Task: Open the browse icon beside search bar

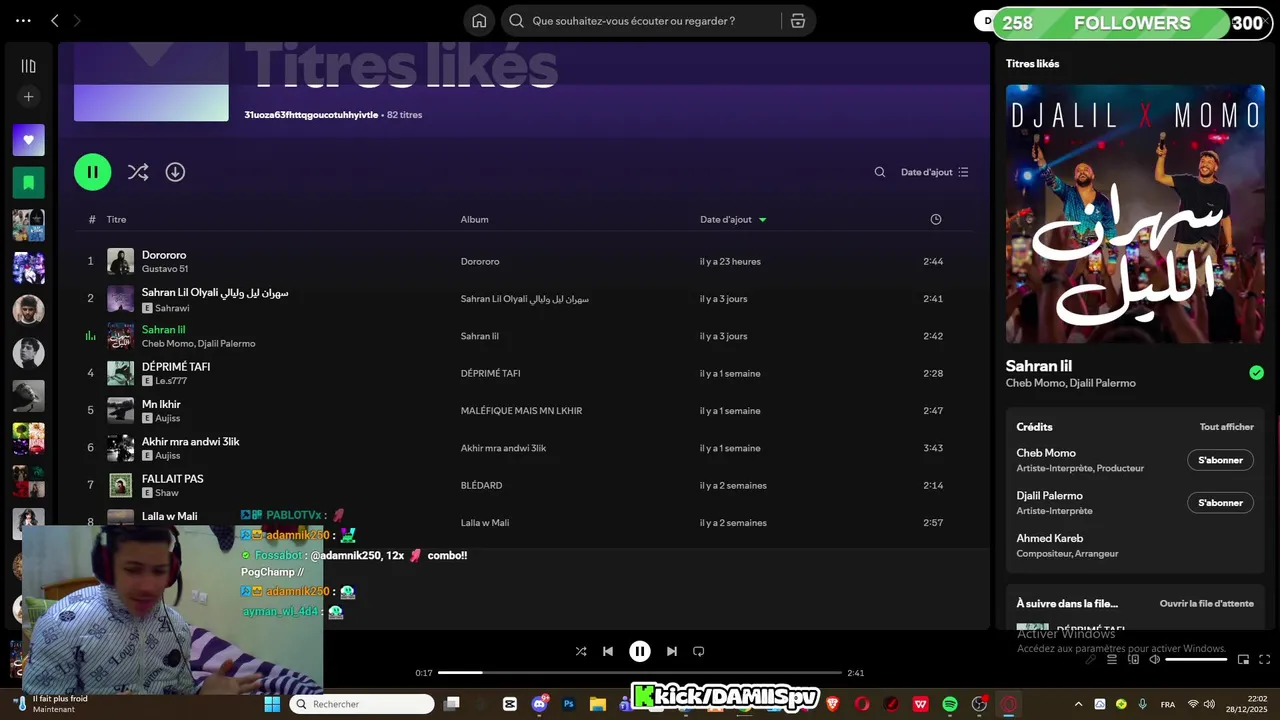Action: (797, 20)
